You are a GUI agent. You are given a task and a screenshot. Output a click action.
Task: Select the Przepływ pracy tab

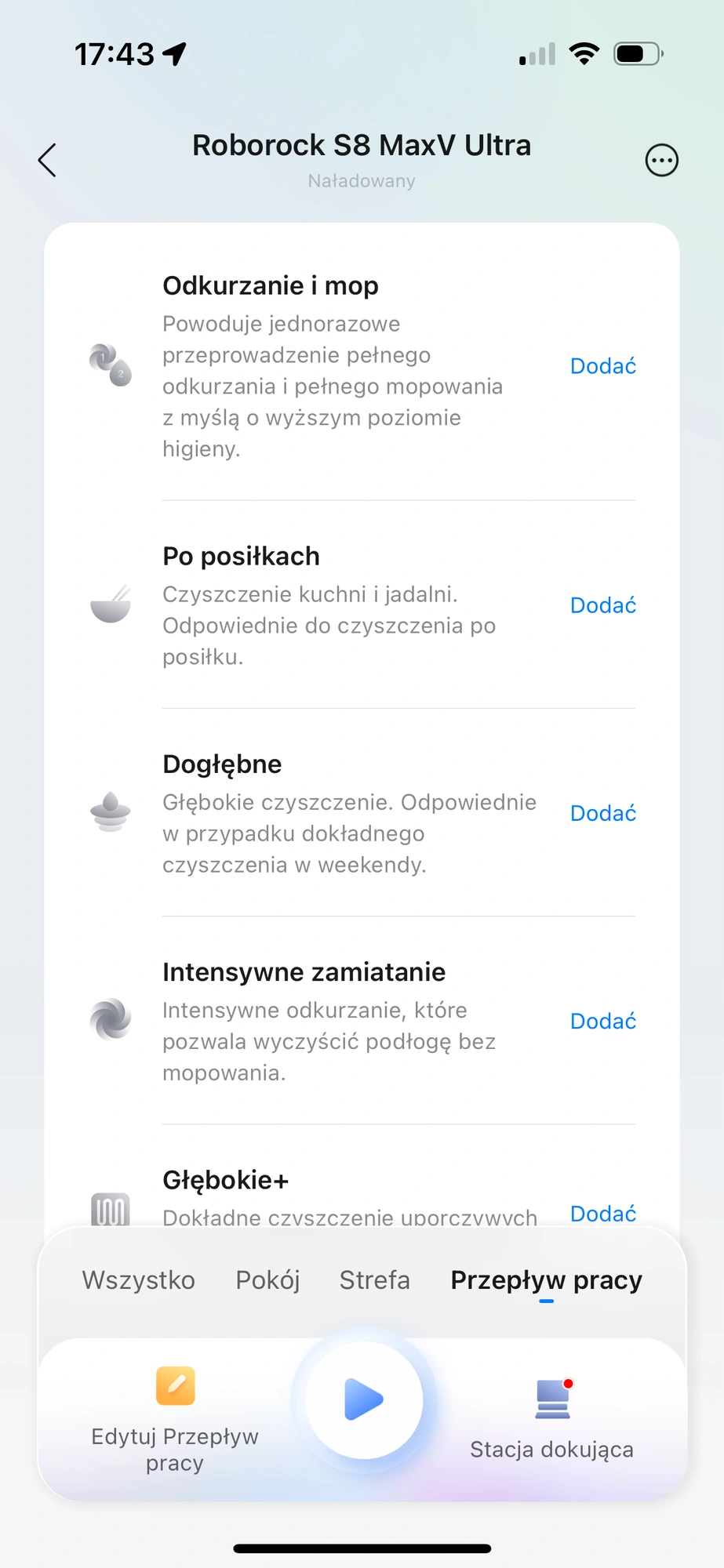tap(547, 1280)
